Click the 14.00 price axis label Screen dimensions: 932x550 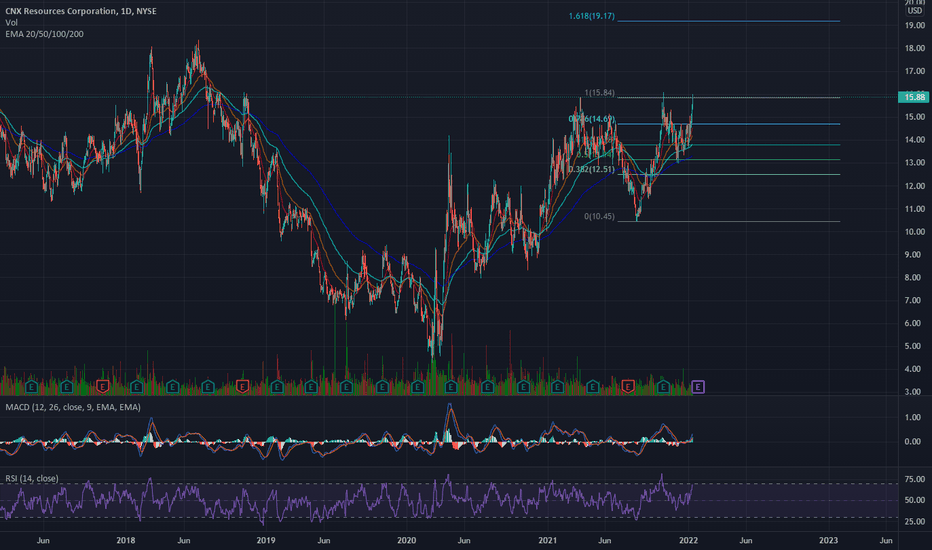(915, 140)
